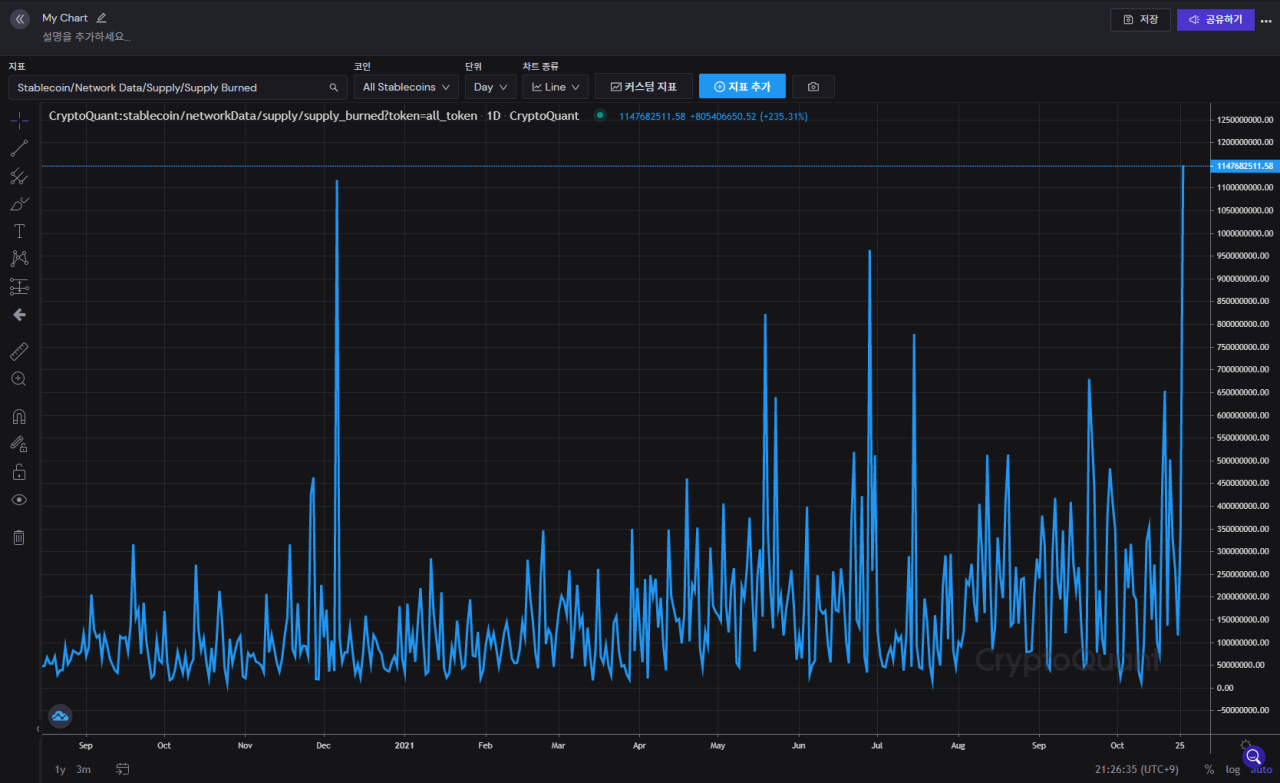Remove drawings with trash icon
Screen dimensions: 1280x783
click(19, 537)
